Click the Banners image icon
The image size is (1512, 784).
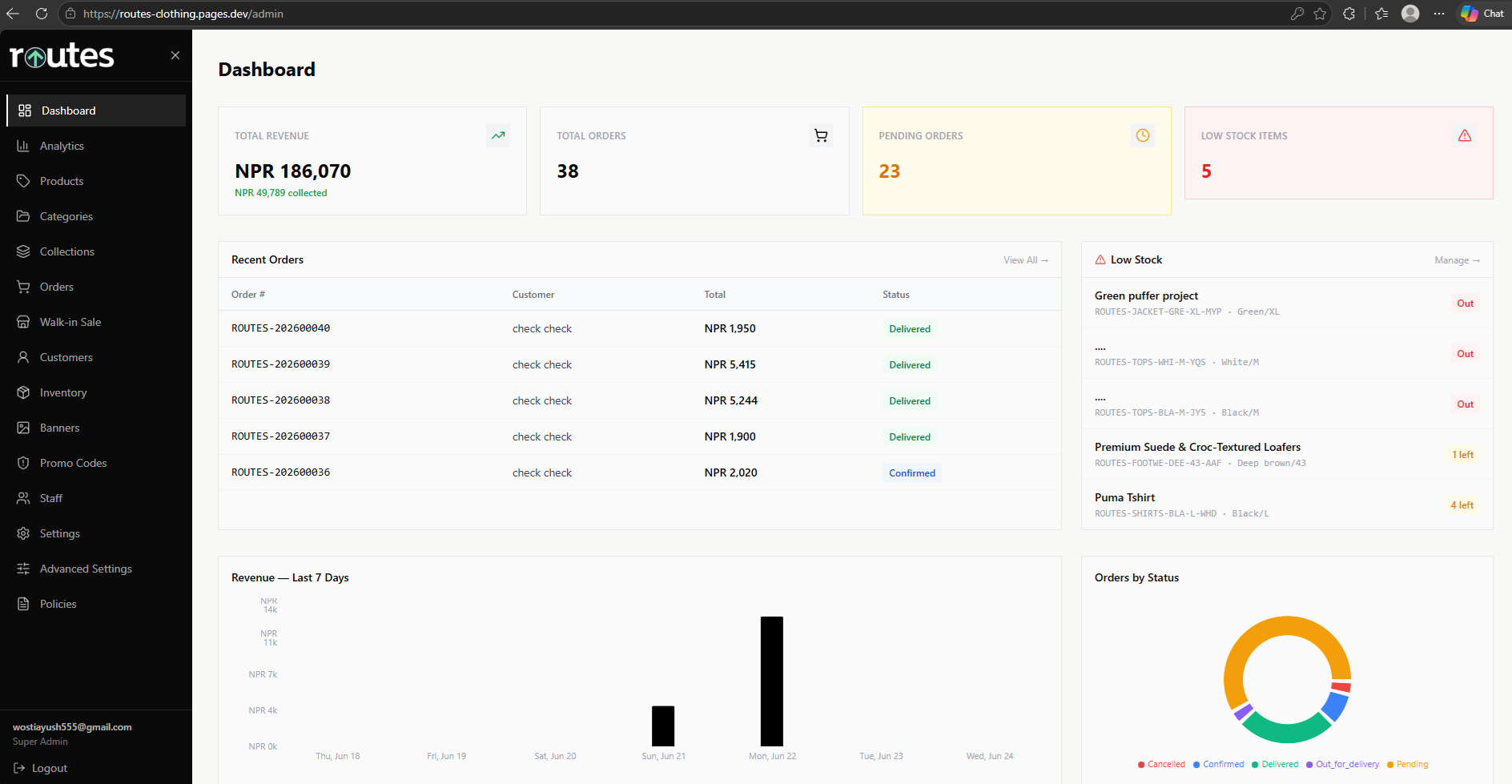click(23, 428)
